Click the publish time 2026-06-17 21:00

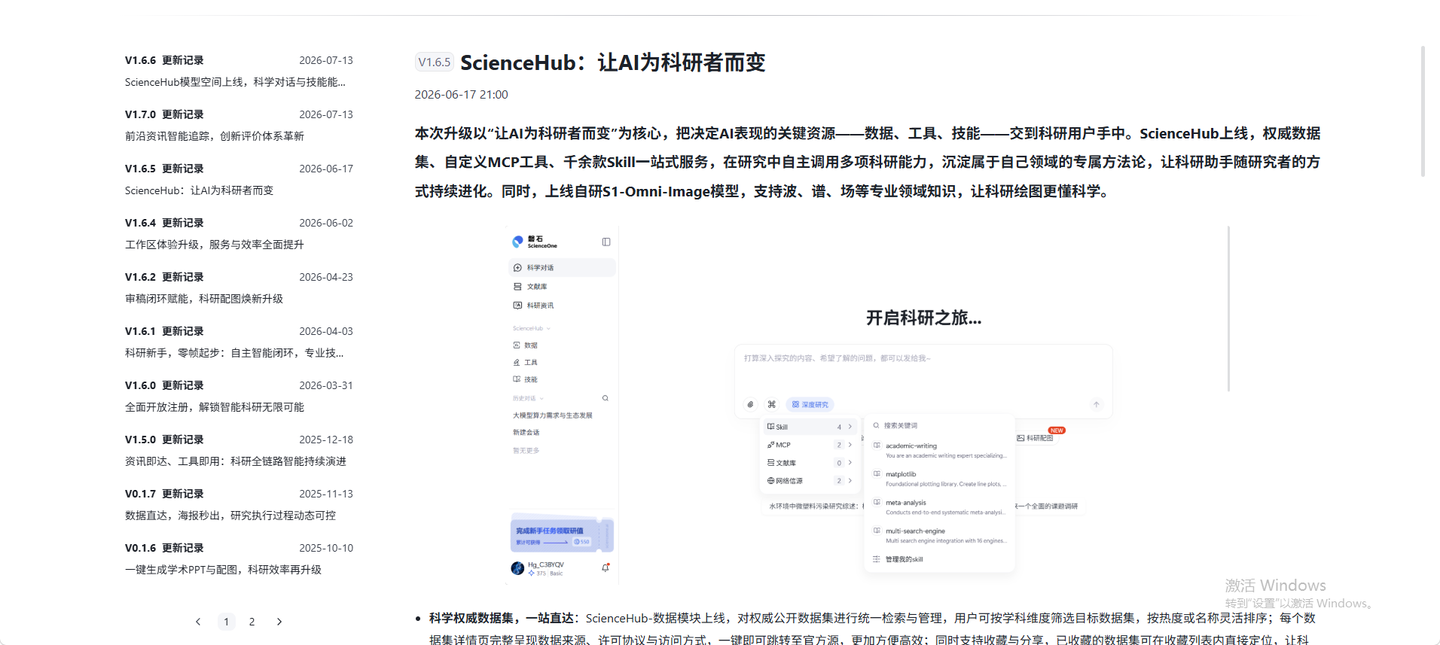[461, 95]
